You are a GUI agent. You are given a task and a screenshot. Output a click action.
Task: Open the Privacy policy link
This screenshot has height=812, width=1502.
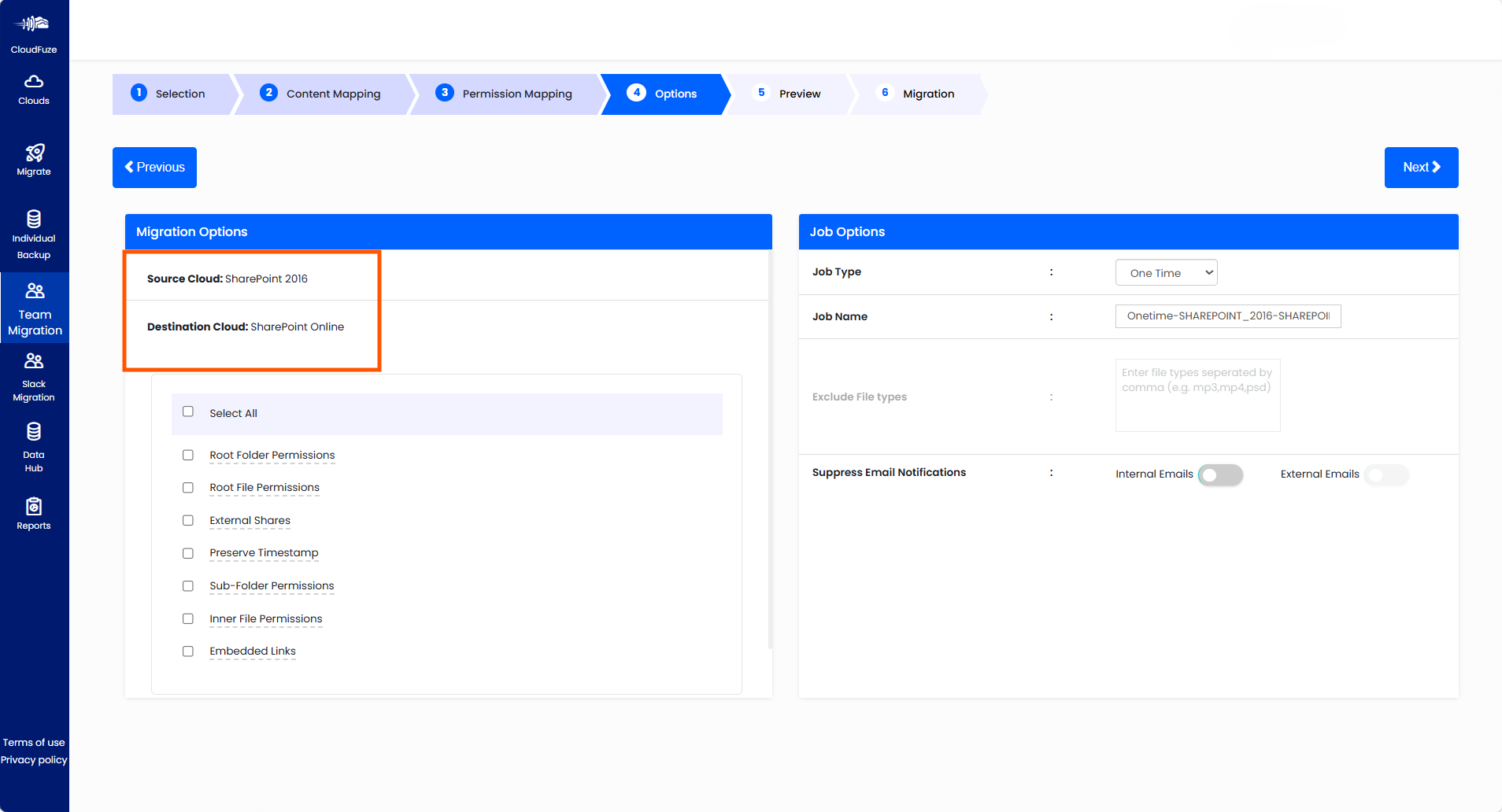(x=34, y=760)
